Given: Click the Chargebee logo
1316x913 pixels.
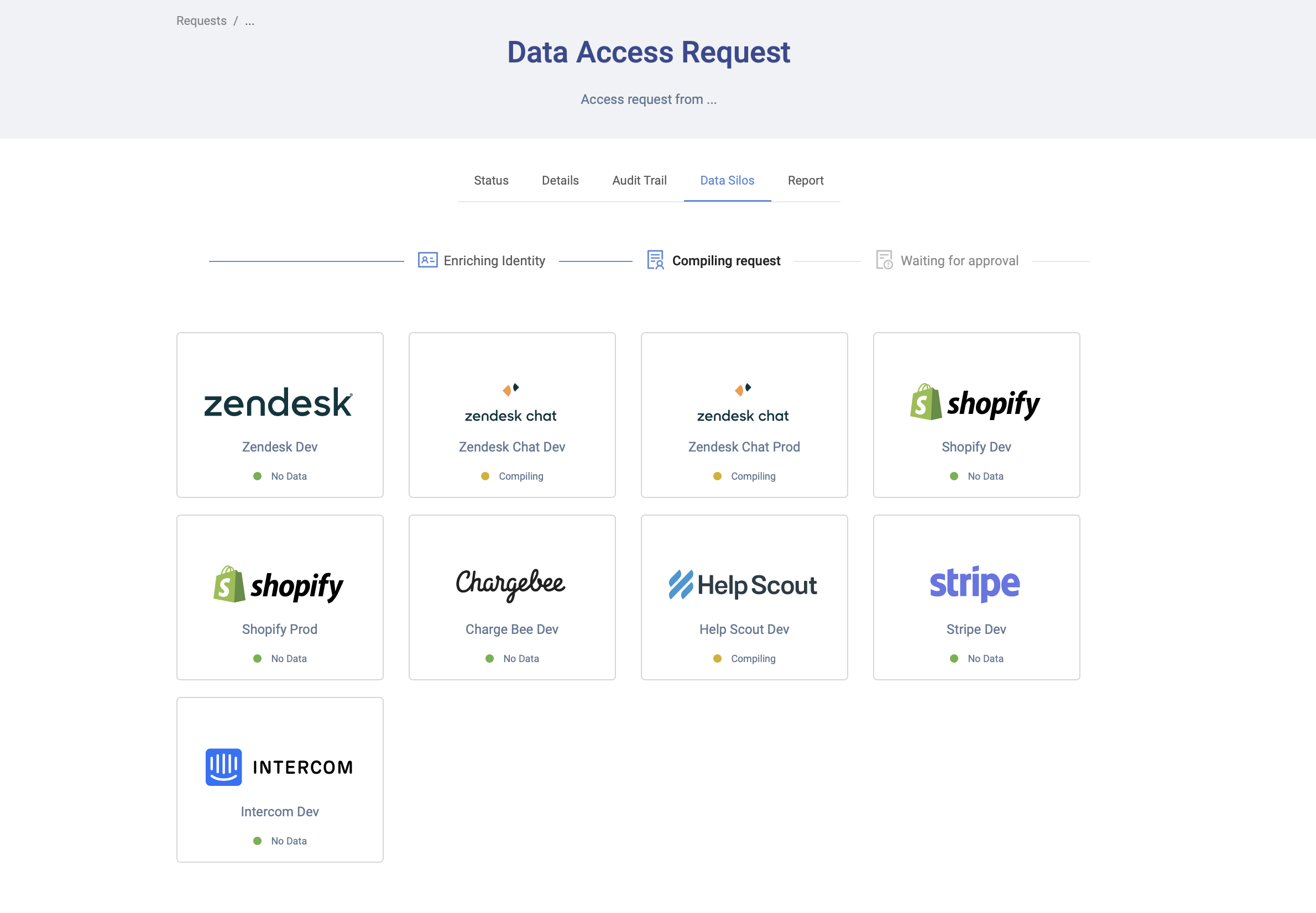Looking at the screenshot, I should coord(511,584).
